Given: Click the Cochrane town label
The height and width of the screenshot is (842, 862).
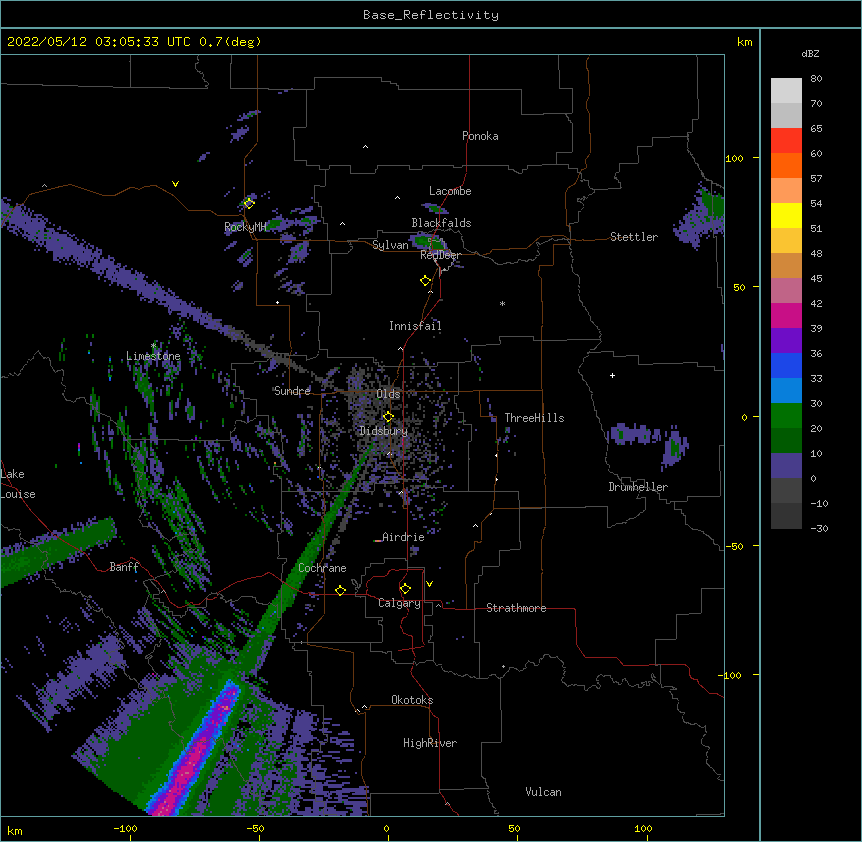Looking at the screenshot, I should coord(322,568).
